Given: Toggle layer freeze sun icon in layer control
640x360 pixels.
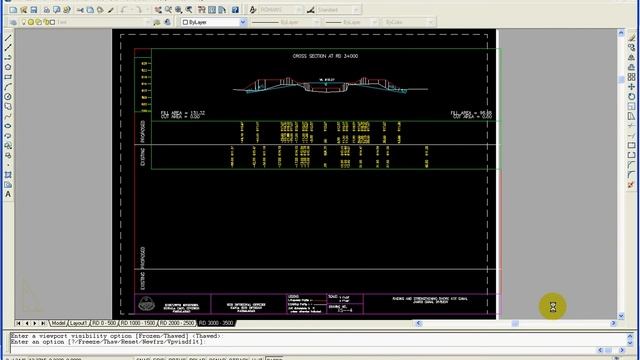Looking at the screenshot, I should 31,22.
